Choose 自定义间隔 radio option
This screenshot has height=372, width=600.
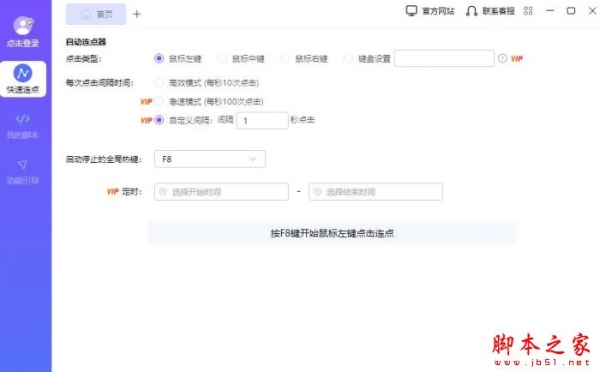[x=159, y=120]
